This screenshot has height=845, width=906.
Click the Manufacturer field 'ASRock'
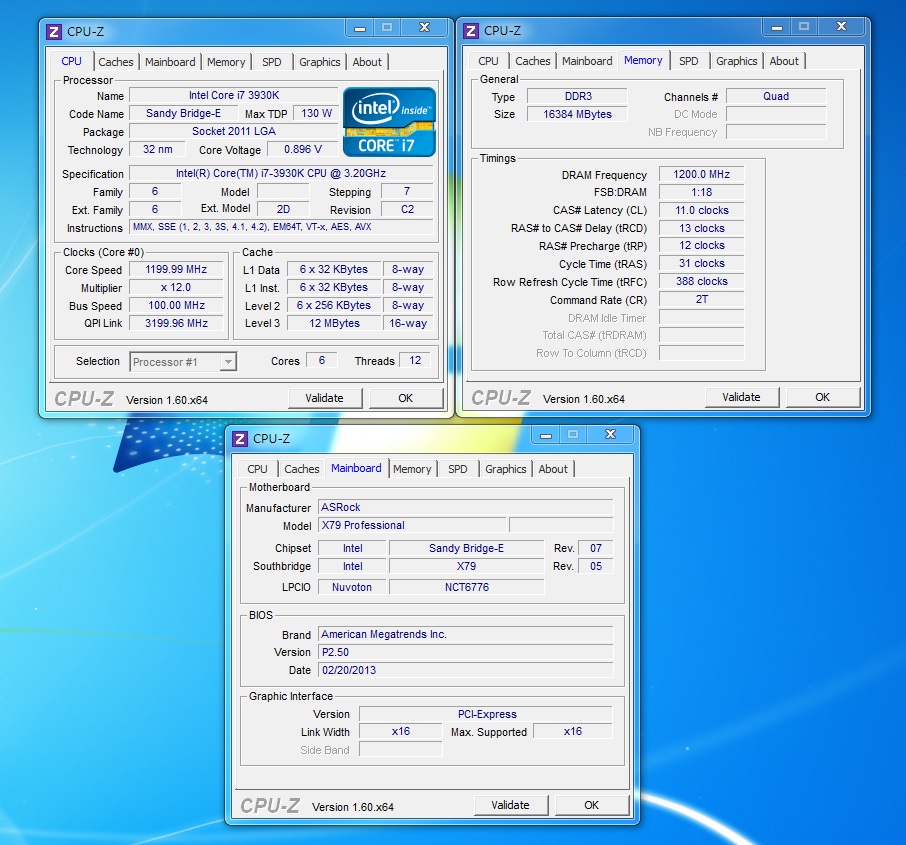coord(466,507)
